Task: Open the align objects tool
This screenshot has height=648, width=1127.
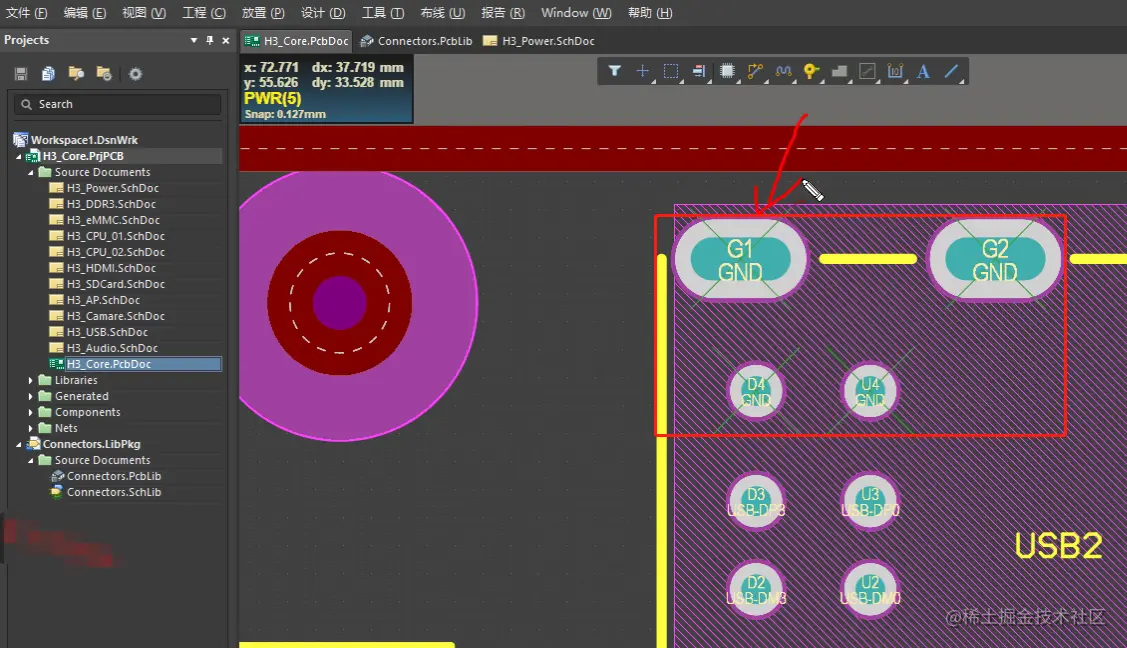Action: click(x=699, y=71)
